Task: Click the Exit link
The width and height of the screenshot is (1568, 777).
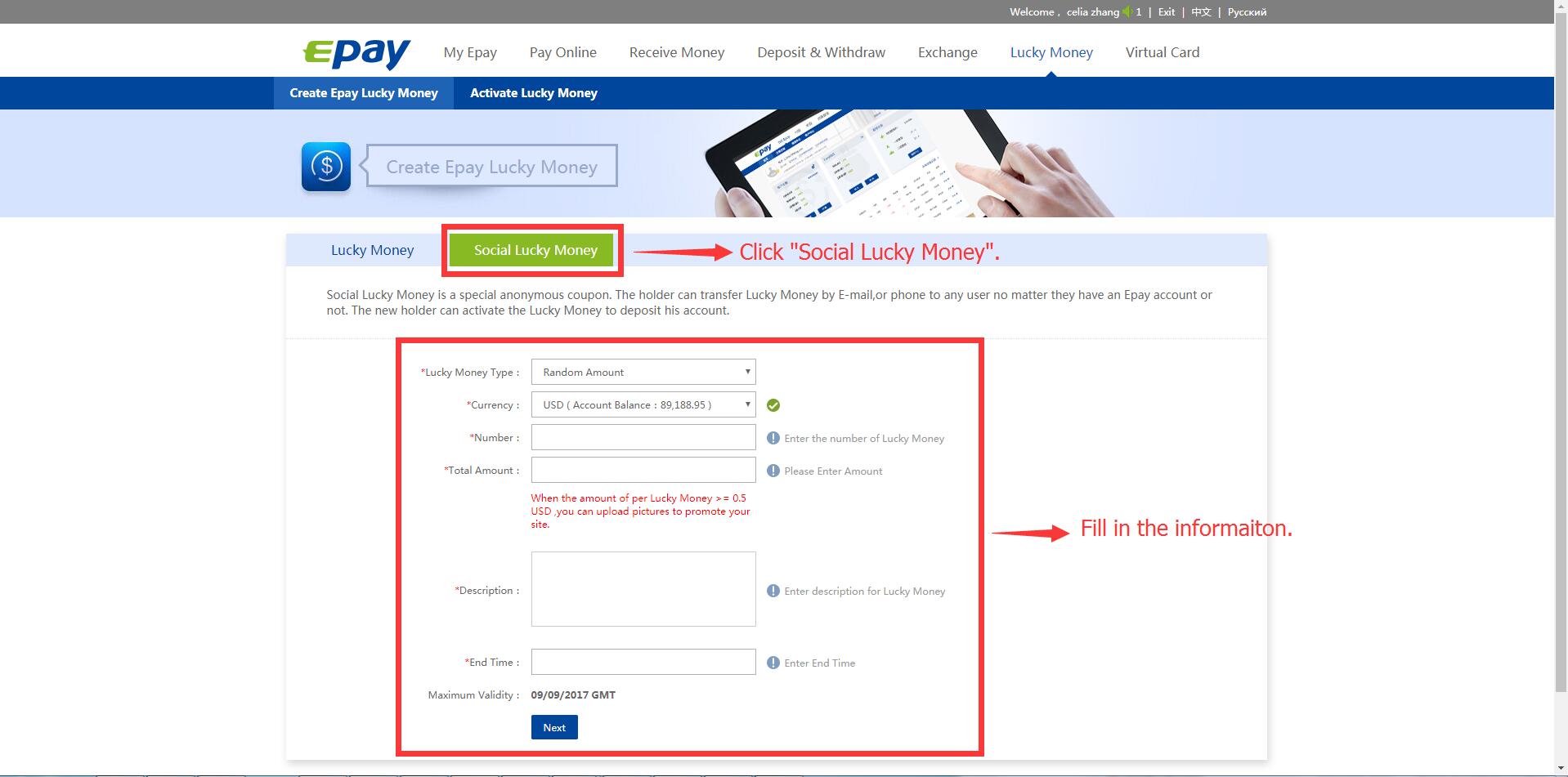Action: tap(1167, 11)
